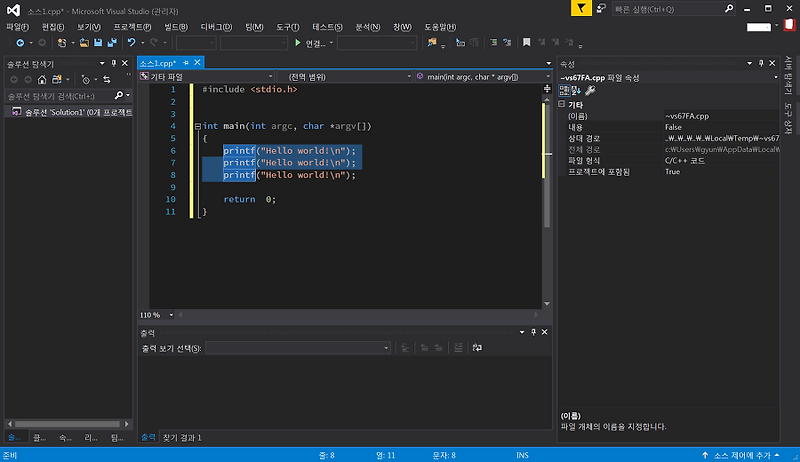
Task: Click the Comment Out Selection toolbar icon
Action: click(493, 43)
